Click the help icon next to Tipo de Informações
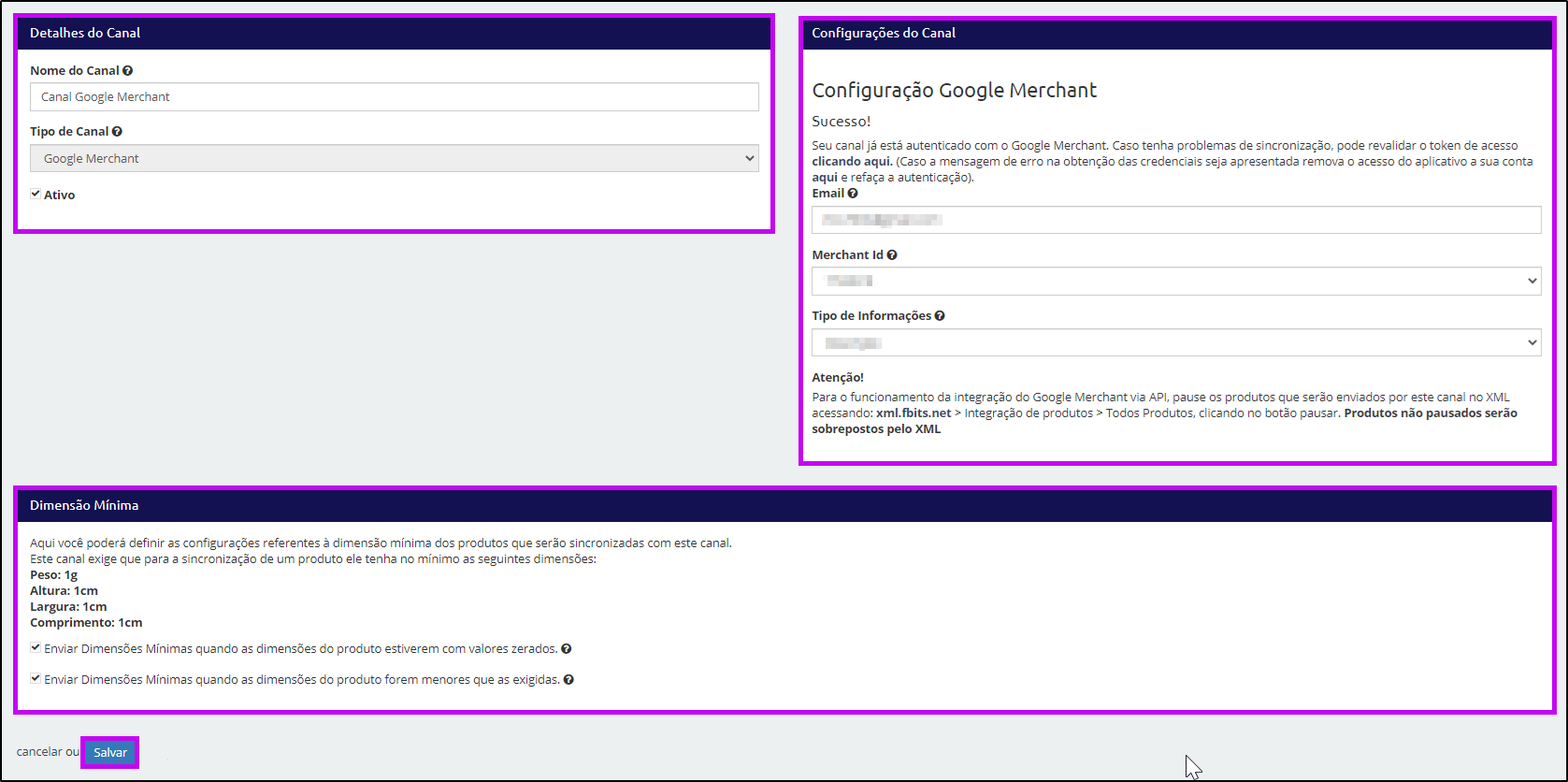The height and width of the screenshot is (782, 1568). pos(940,316)
